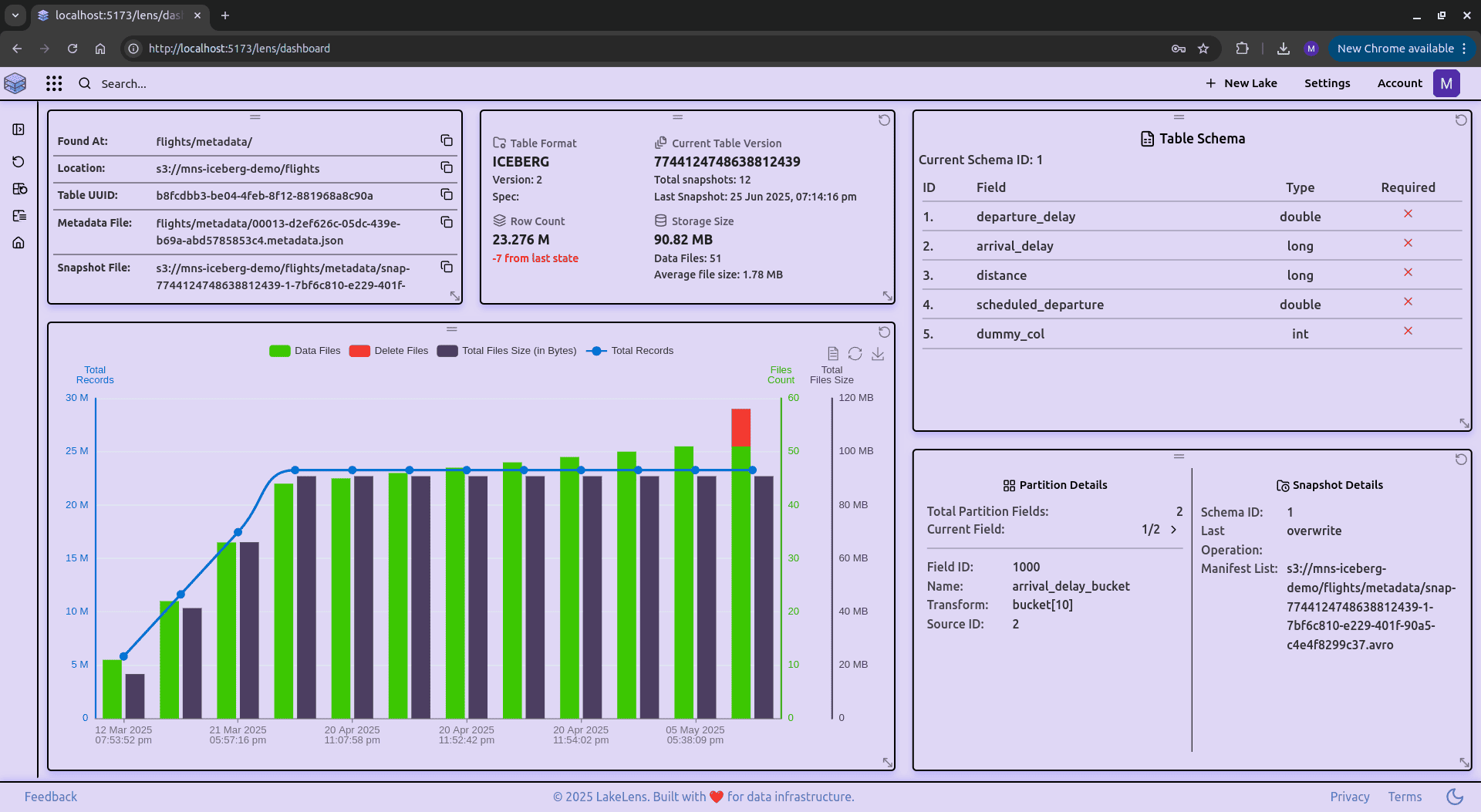Refresh the Table Schema panel

[1461, 120]
